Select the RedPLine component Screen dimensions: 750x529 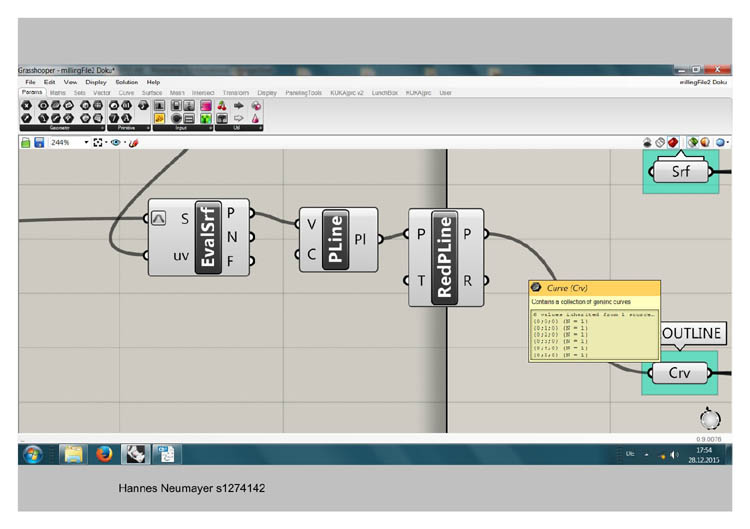[444, 257]
